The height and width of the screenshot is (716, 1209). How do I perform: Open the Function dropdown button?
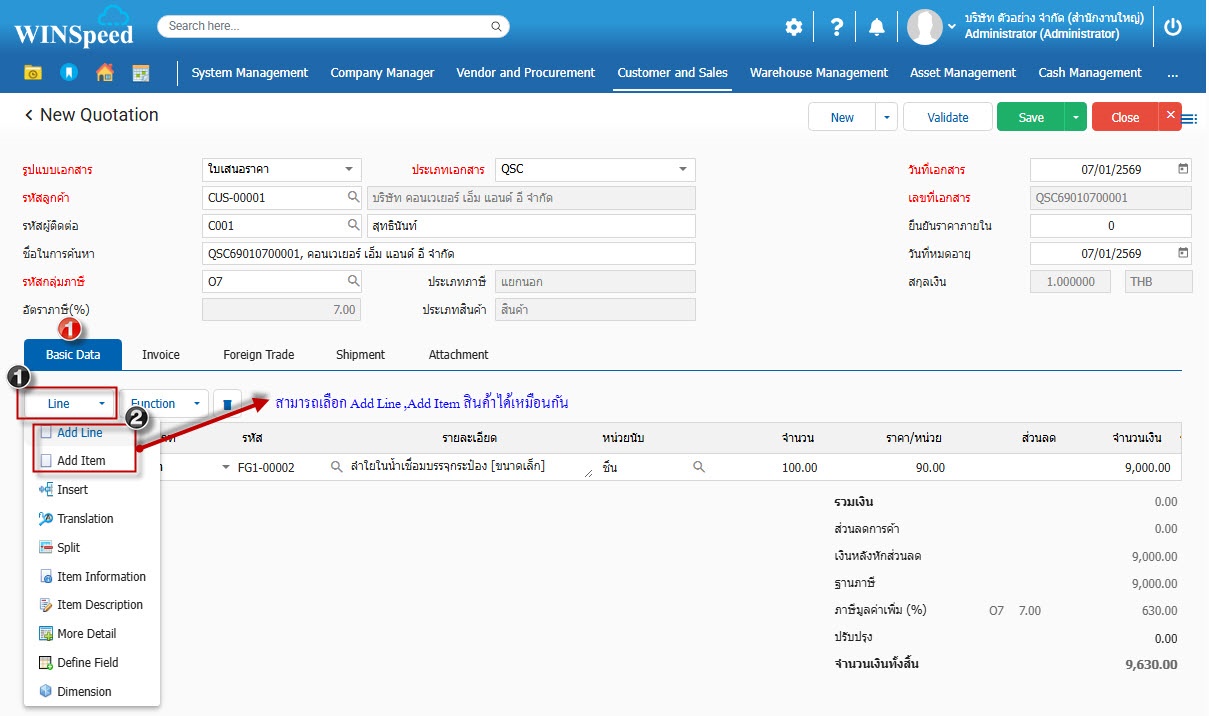[165, 404]
